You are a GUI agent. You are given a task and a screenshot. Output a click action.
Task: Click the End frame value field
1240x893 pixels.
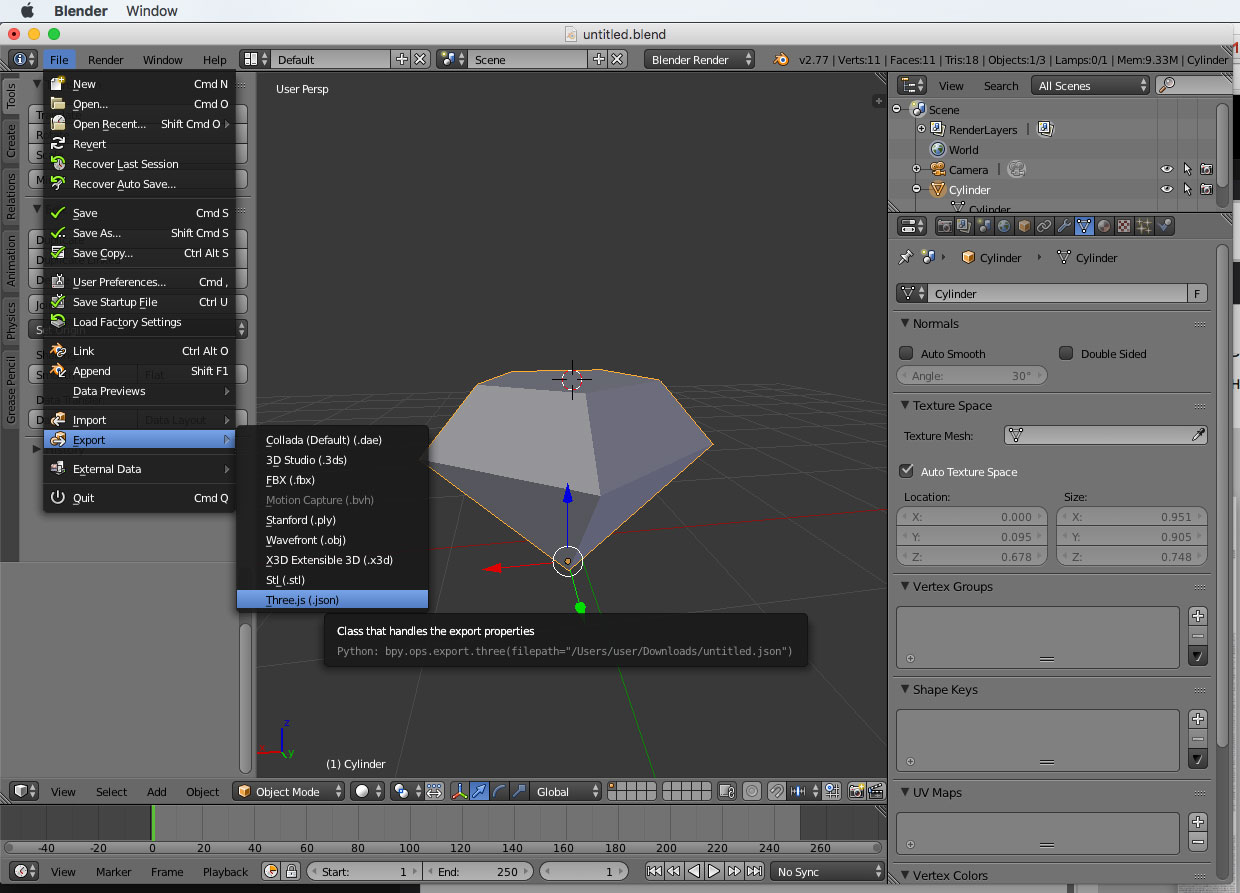point(478,871)
